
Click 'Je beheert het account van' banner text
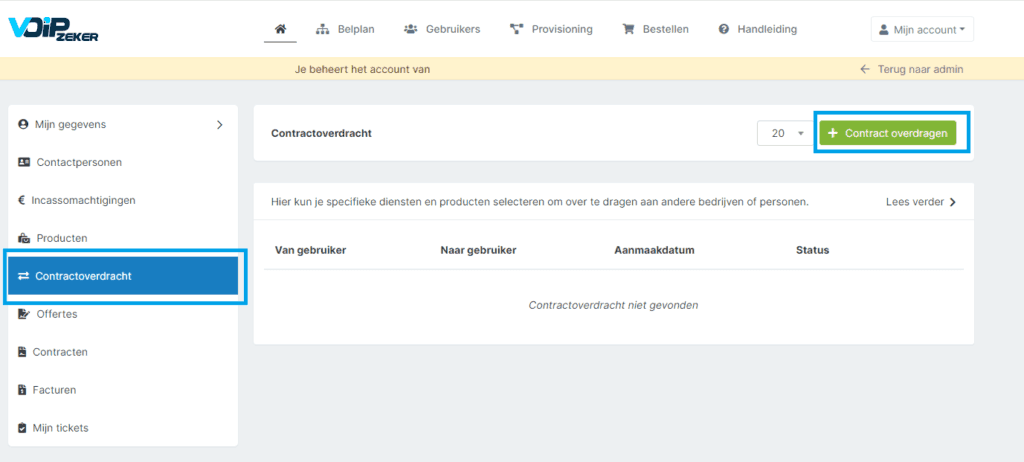(362, 69)
